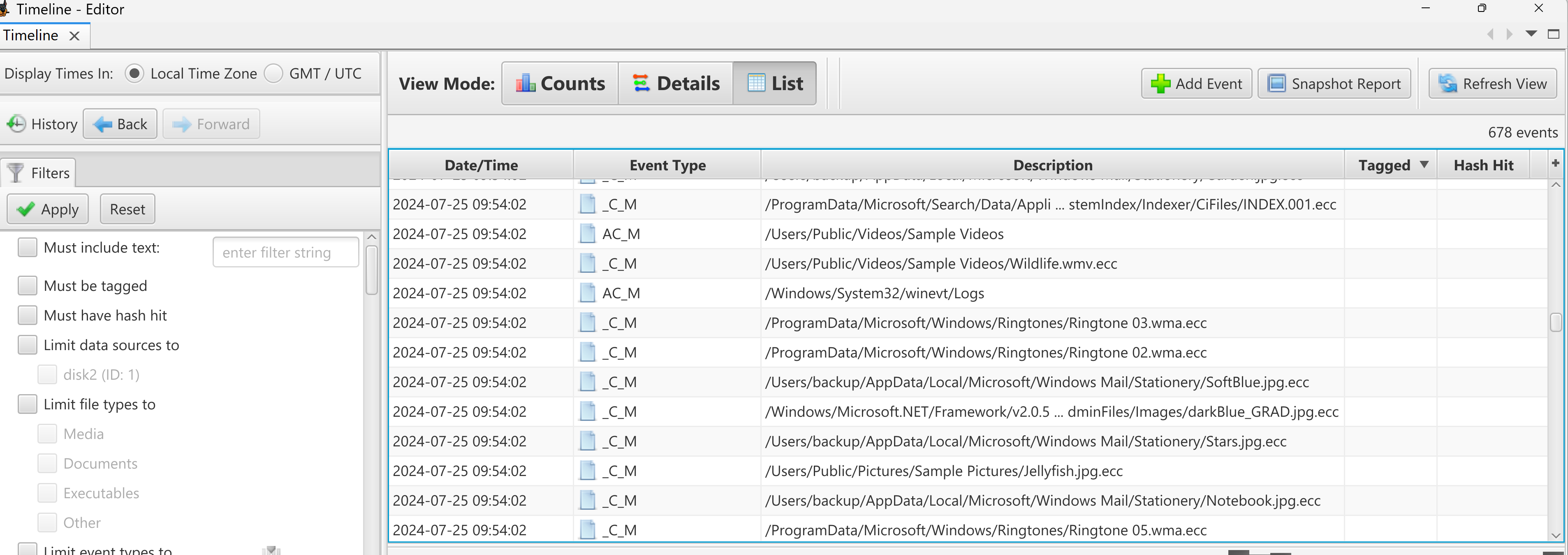Select the GMT / UTC radio button

pos(274,74)
